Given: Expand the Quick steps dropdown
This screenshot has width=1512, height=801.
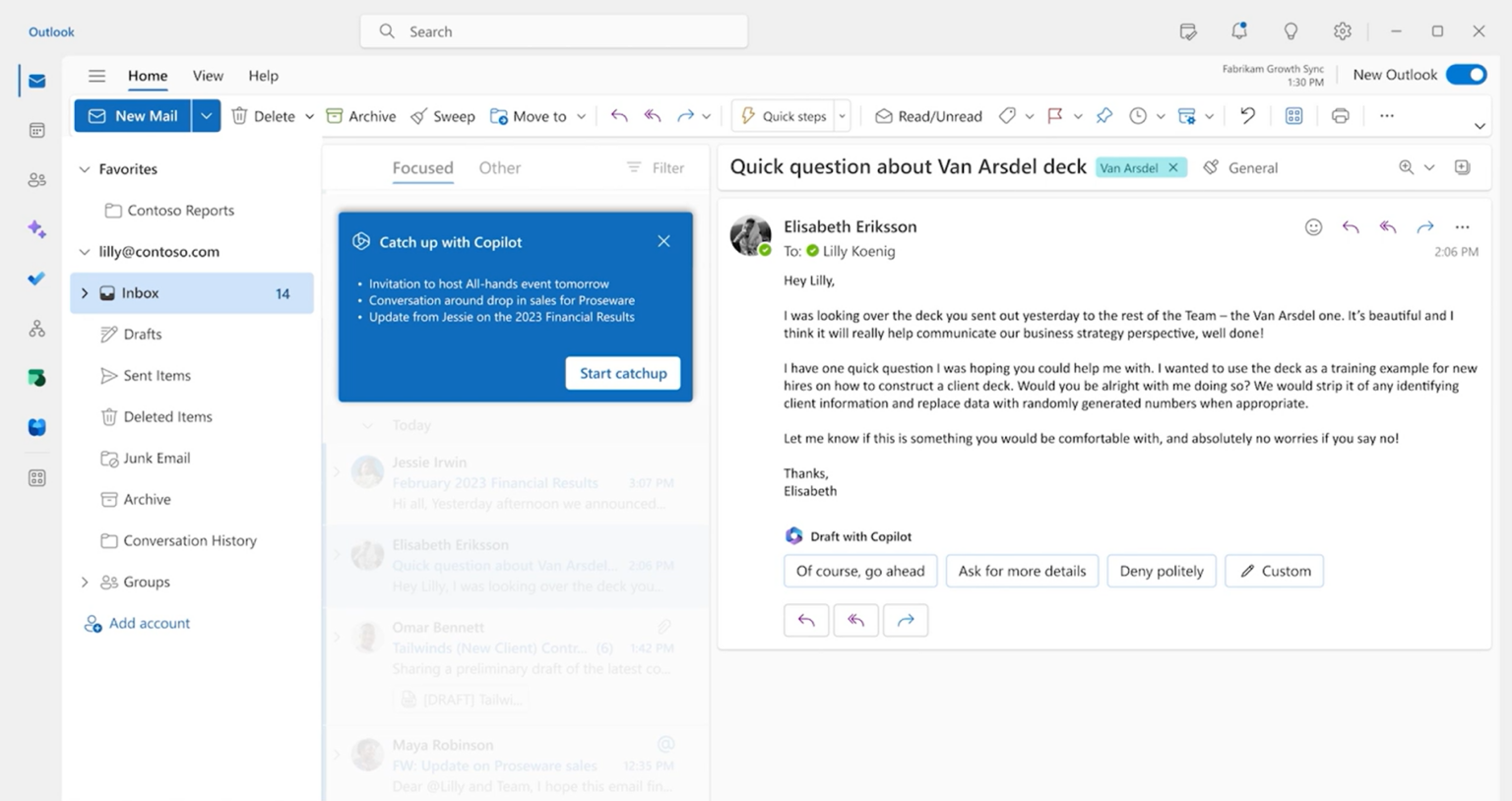Looking at the screenshot, I should pyautogui.click(x=842, y=116).
